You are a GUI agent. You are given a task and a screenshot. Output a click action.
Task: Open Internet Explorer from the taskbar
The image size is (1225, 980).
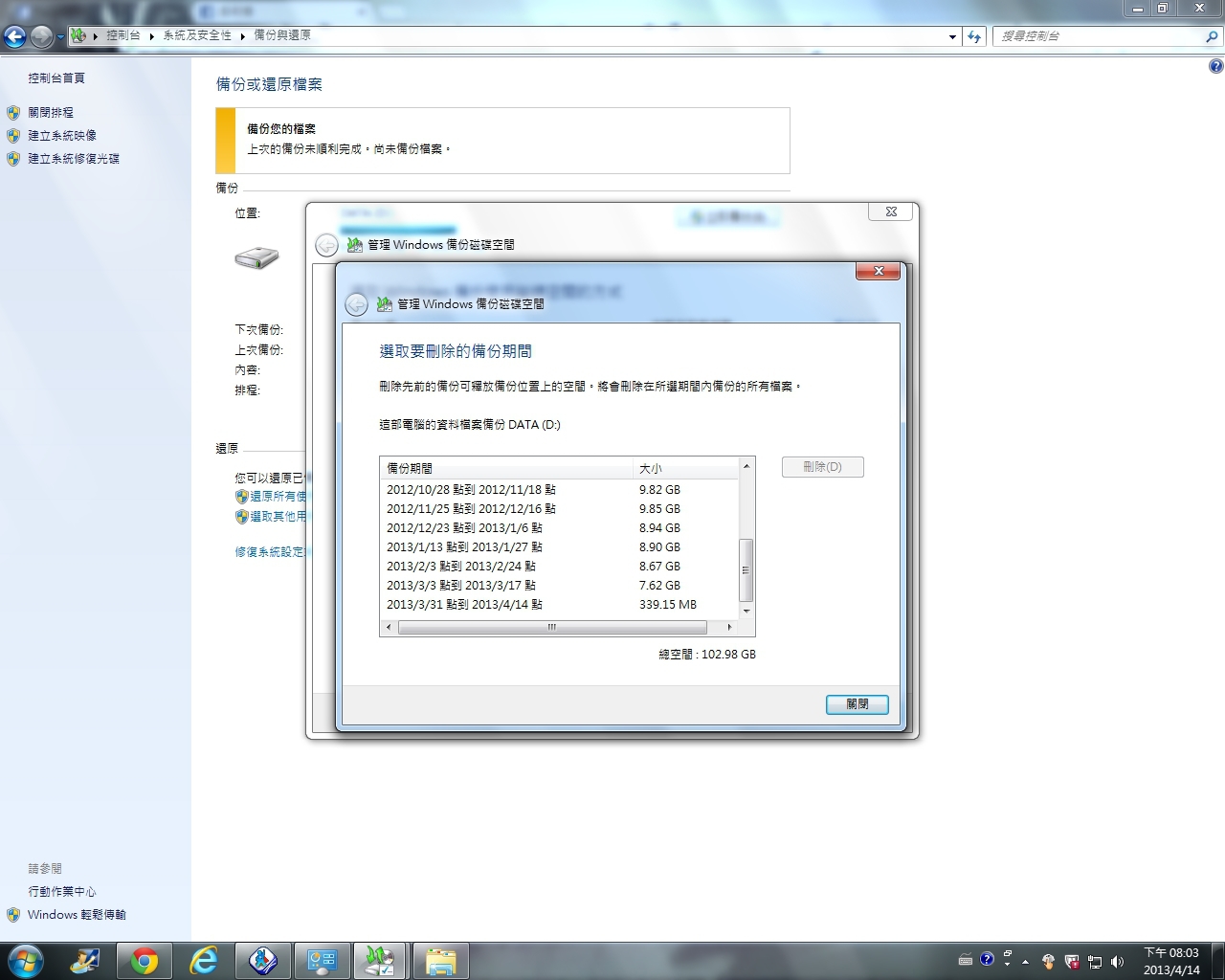[x=204, y=961]
